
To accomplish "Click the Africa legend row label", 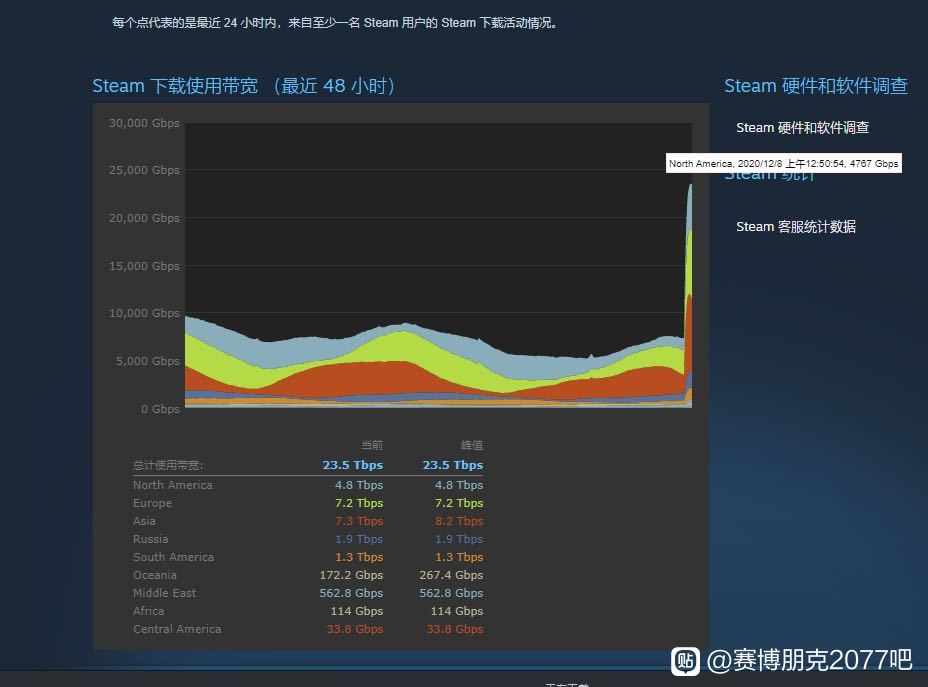I will (148, 611).
